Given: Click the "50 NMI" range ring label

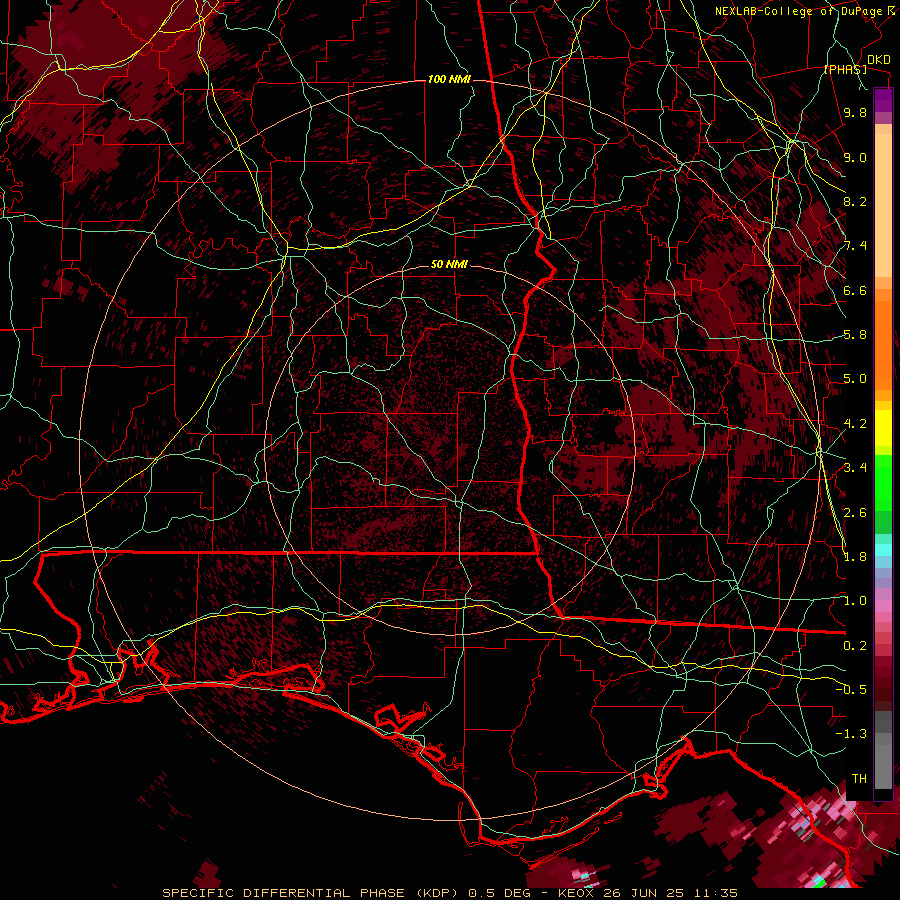Looking at the screenshot, I should (x=449, y=265).
